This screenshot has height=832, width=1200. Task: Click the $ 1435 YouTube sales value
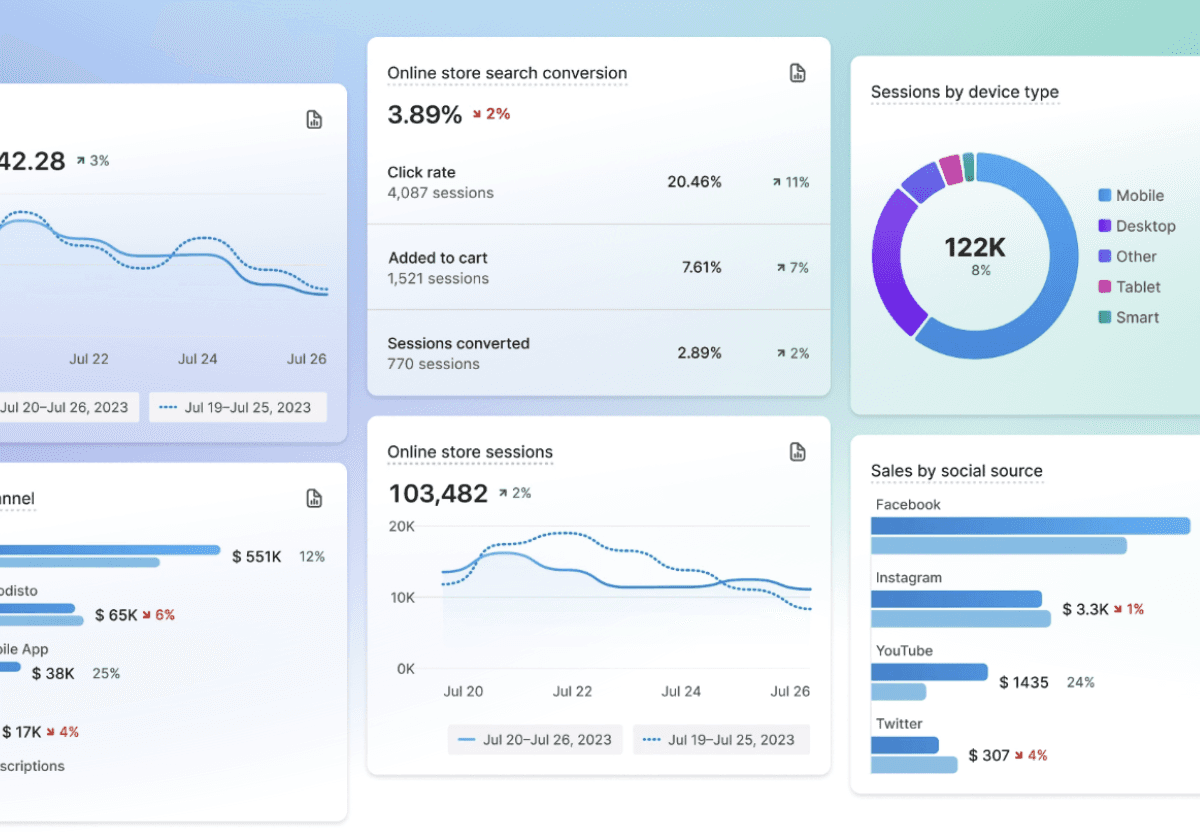pos(1024,682)
